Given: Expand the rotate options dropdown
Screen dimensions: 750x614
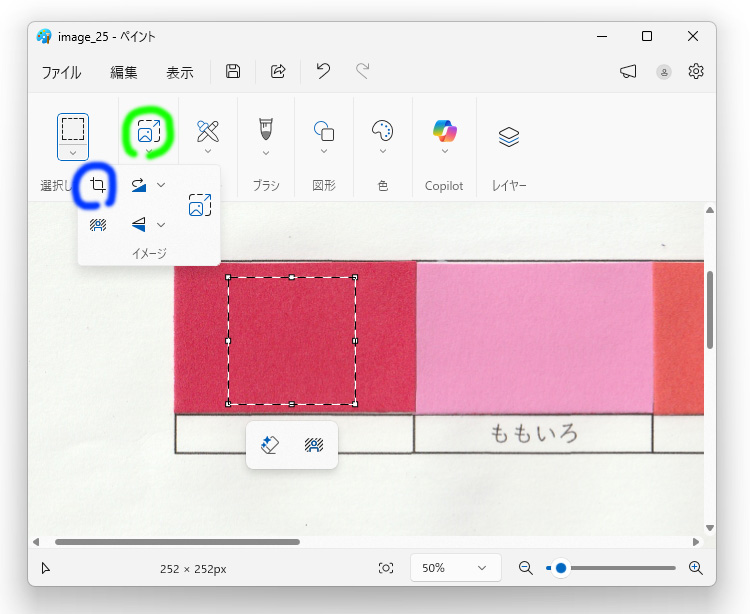Looking at the screenshot, I should (161, 185).
